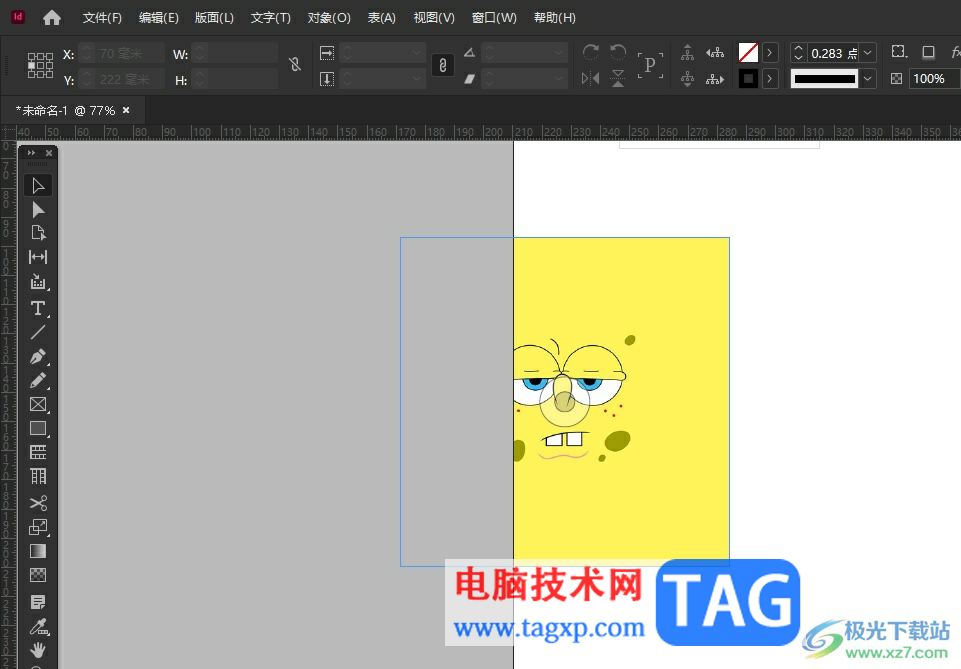This screenshot has width=961, height=669.
Task: Choose the Gradient Swatch tool
Action: click(x=38, y=551)
